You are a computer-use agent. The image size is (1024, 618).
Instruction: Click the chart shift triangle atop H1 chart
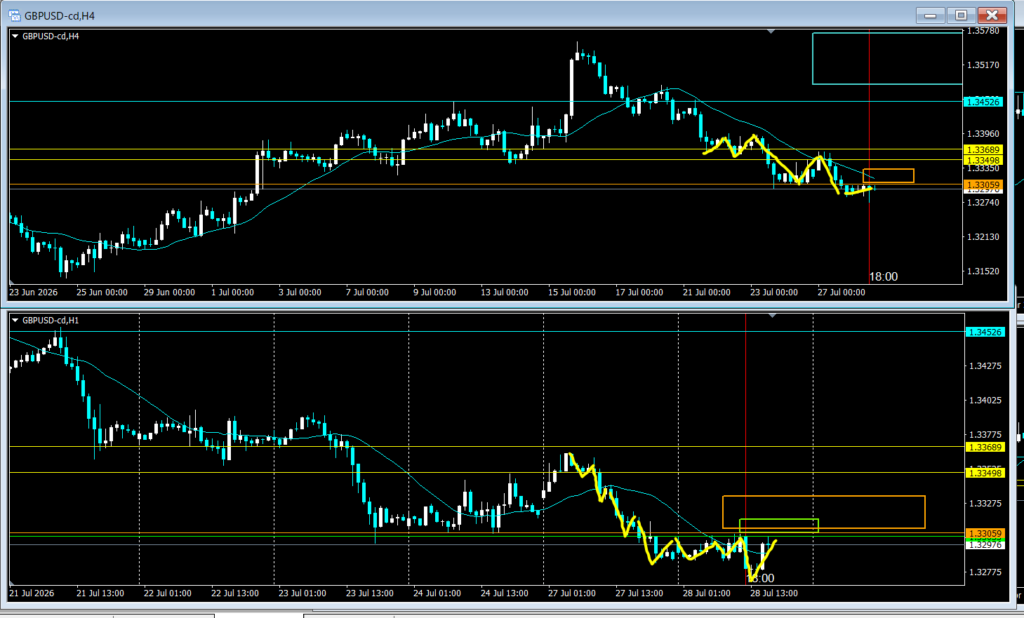(x=772, y=316)
